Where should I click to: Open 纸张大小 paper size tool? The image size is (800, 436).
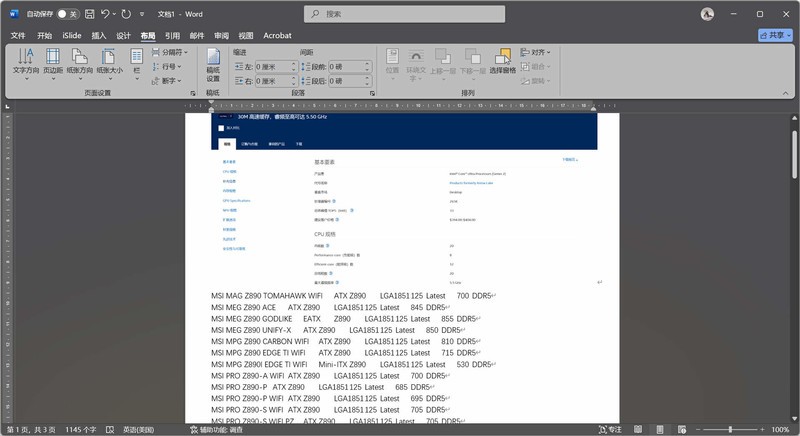110,64
